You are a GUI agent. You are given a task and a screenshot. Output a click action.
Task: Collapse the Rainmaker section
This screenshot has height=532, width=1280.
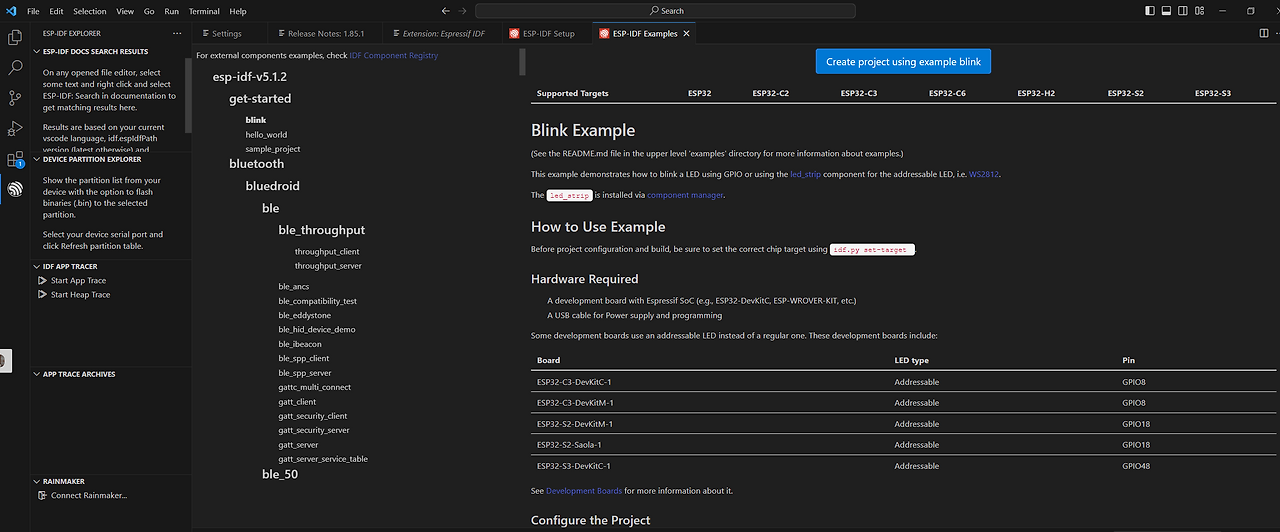point(36,481)
